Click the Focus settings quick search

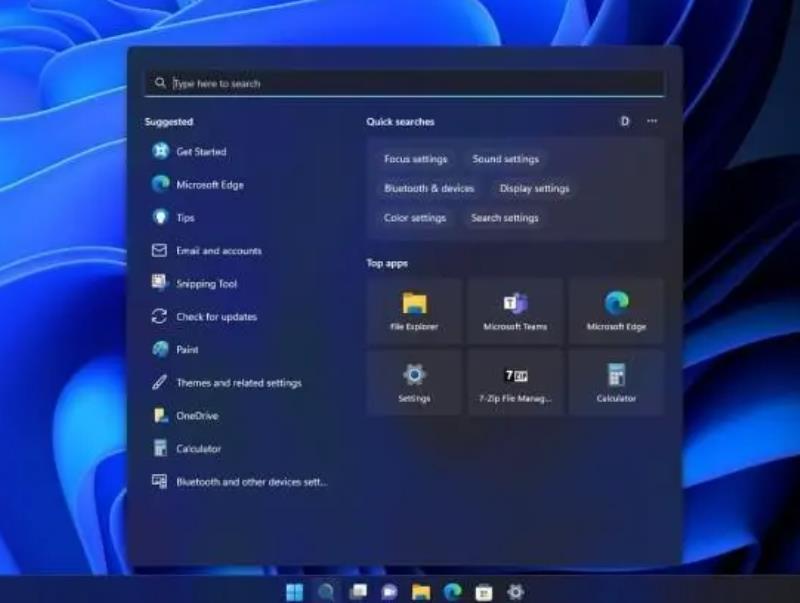coord(415,159)
